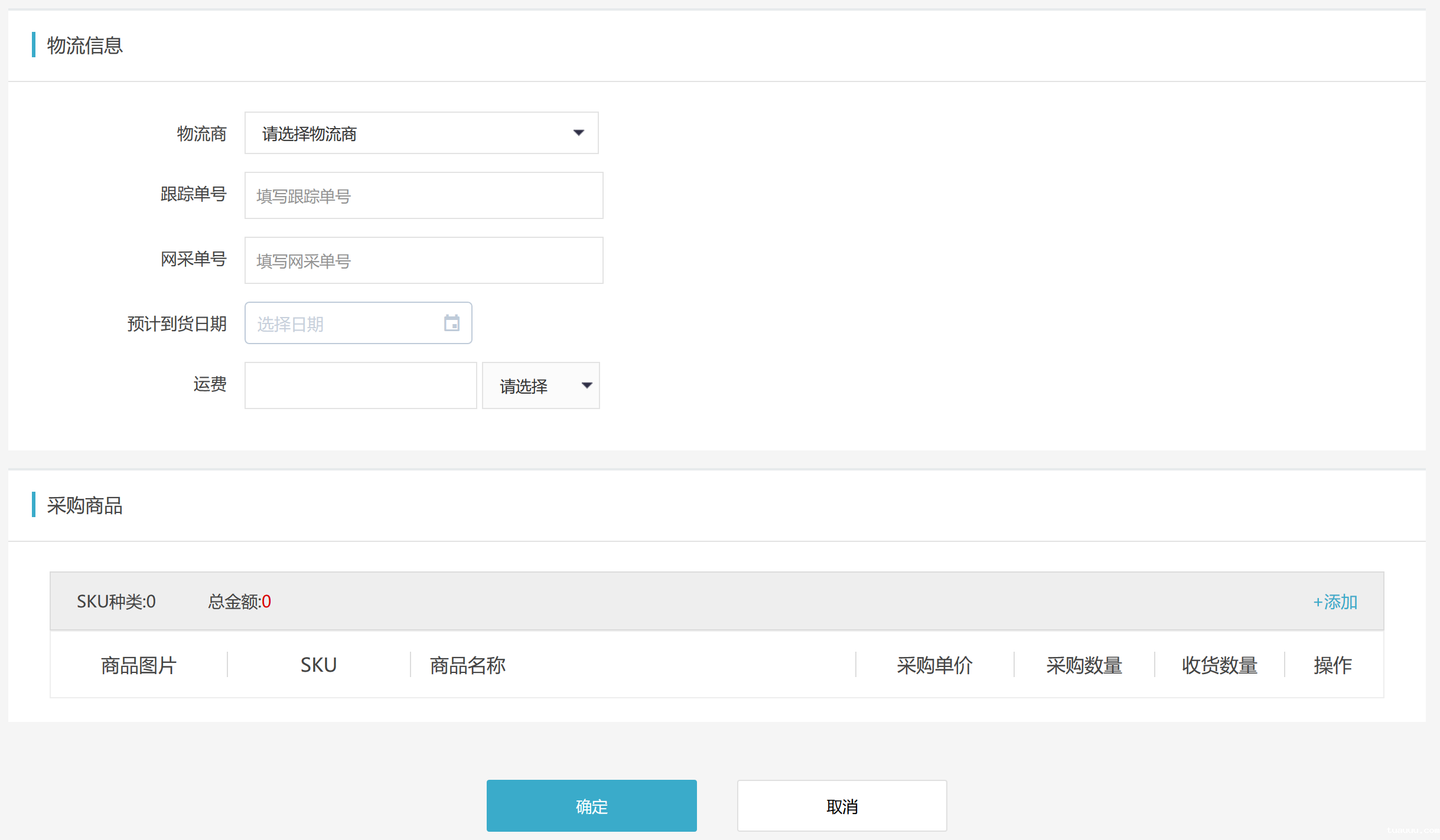Click the SKU column header

click(x=318, y=664)
